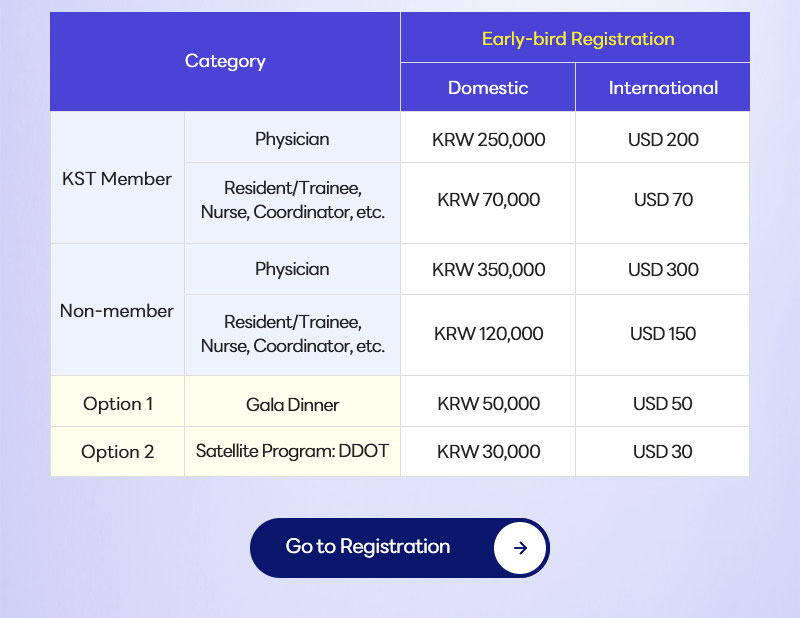Click the KRW 250,000 price cell
This screenshot has width=800, height=618.
click(x=489, y=140)
